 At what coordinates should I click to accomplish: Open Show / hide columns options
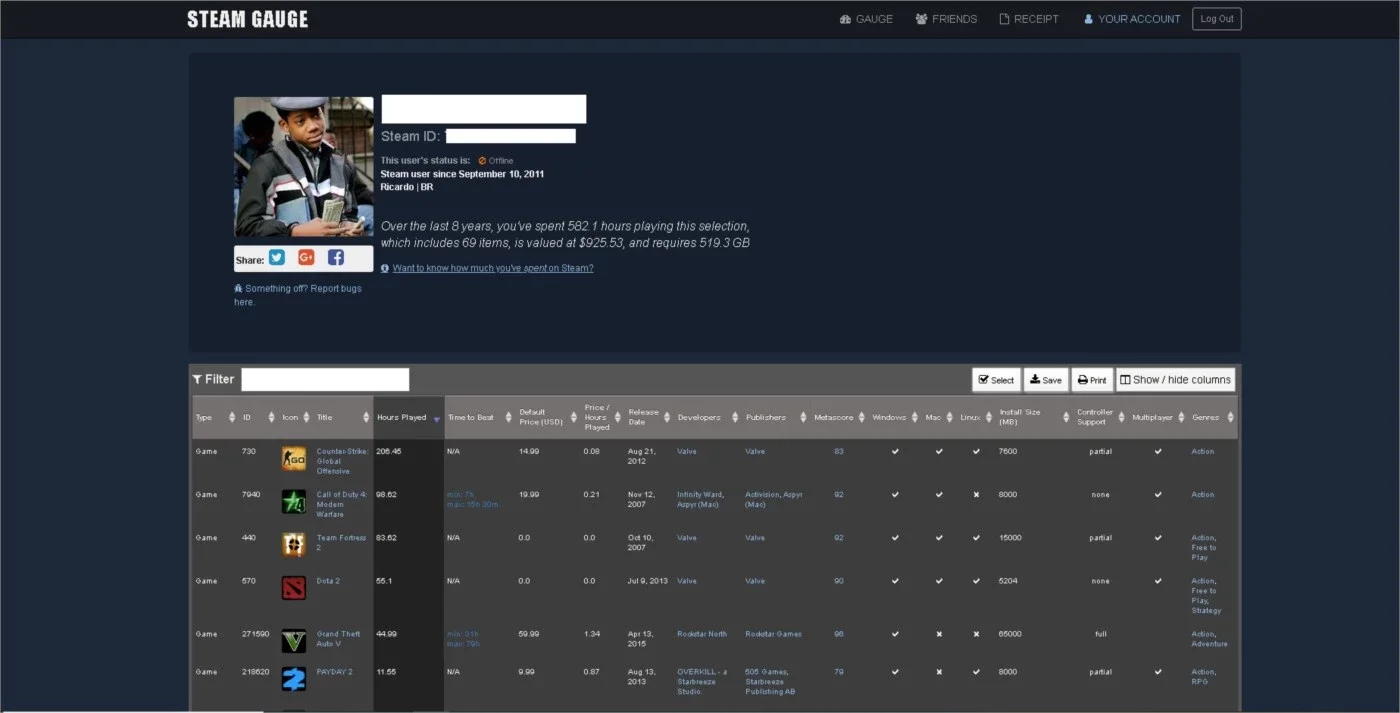pos(1175,380)
